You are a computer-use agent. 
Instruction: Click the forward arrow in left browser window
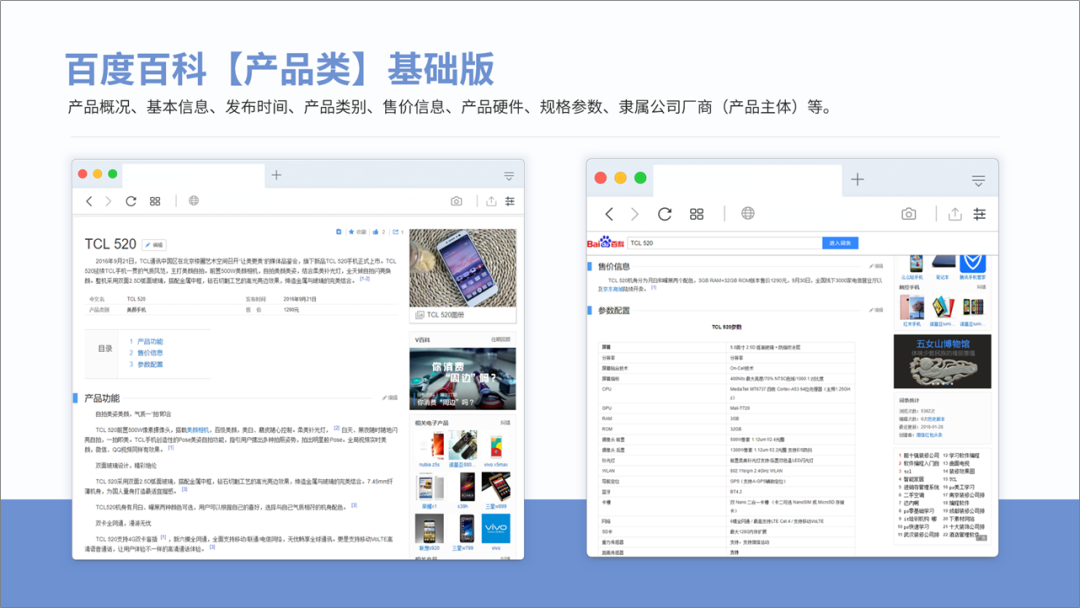[x=107, y=201]
